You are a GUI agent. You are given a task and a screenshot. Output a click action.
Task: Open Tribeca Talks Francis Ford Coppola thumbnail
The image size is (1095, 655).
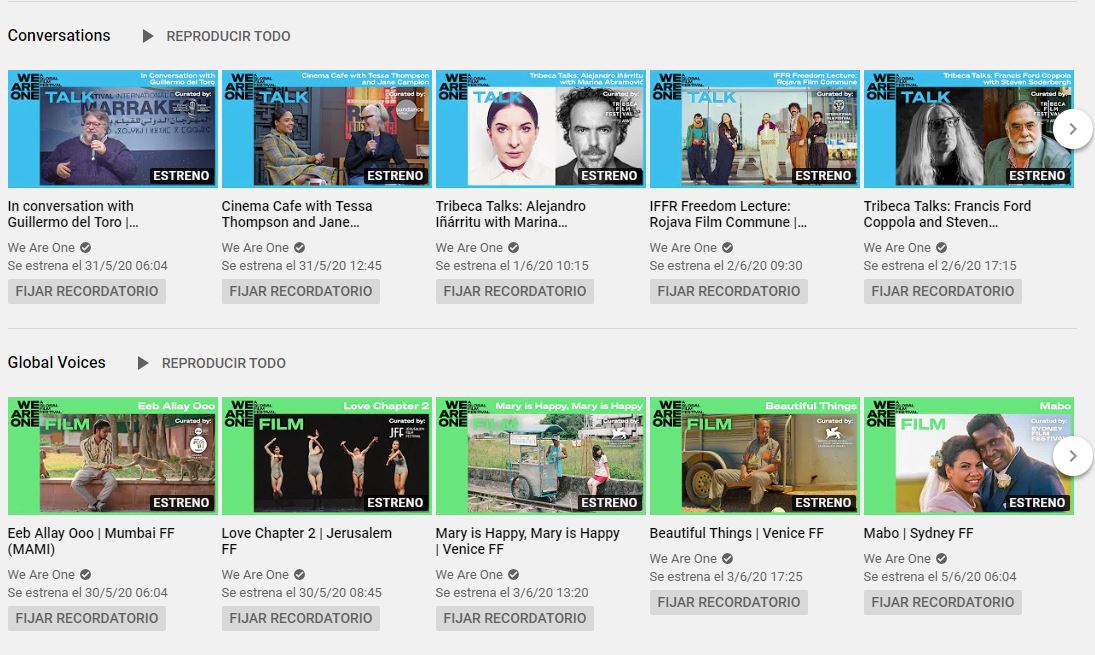coord(969,128)
